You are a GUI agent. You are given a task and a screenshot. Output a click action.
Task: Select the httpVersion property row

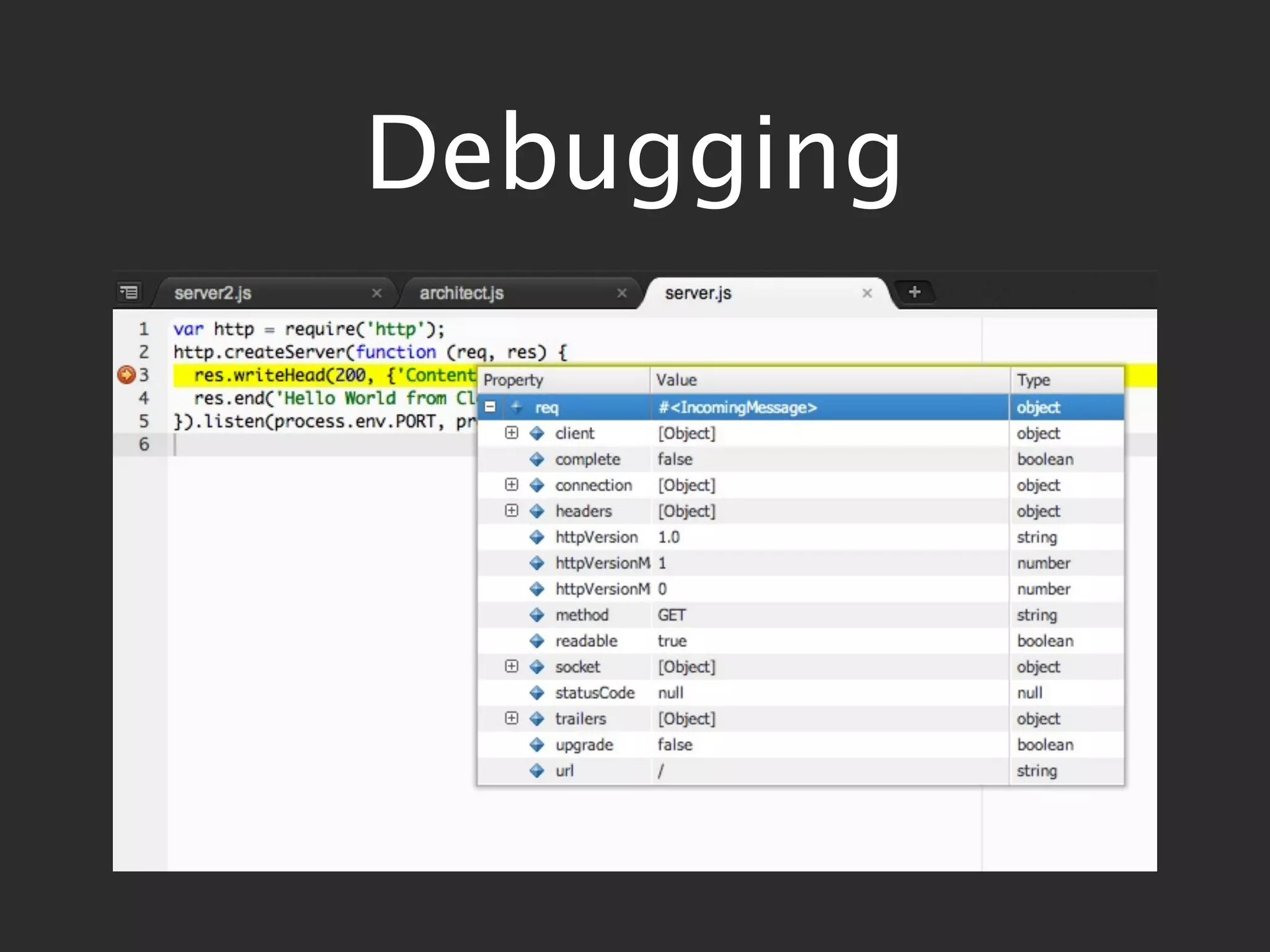pyautogui.click(x=801, y=537)
